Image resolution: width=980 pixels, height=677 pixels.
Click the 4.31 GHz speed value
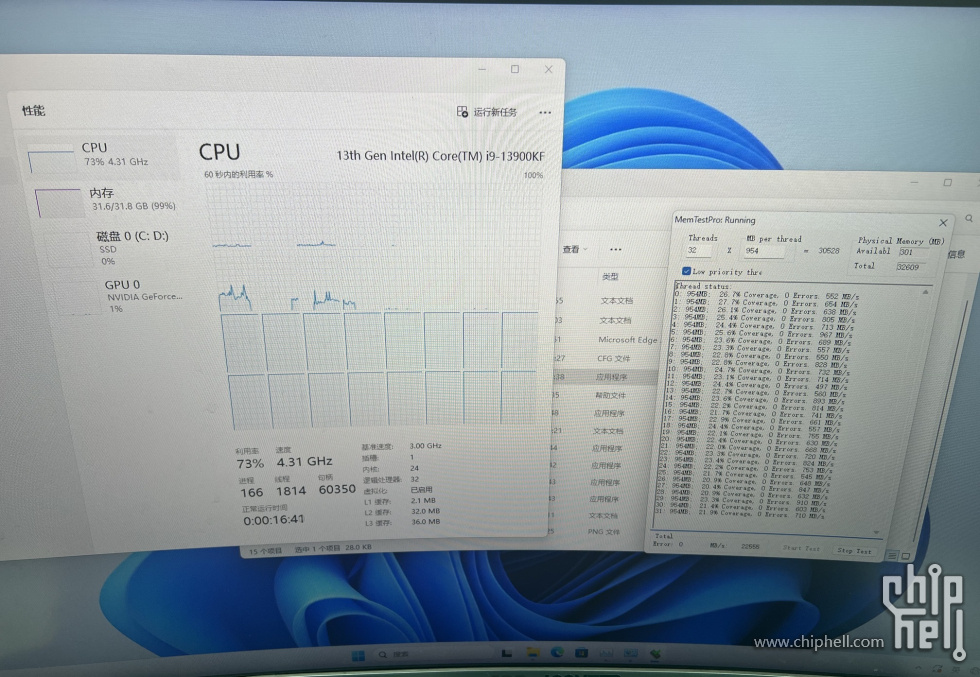304,461
